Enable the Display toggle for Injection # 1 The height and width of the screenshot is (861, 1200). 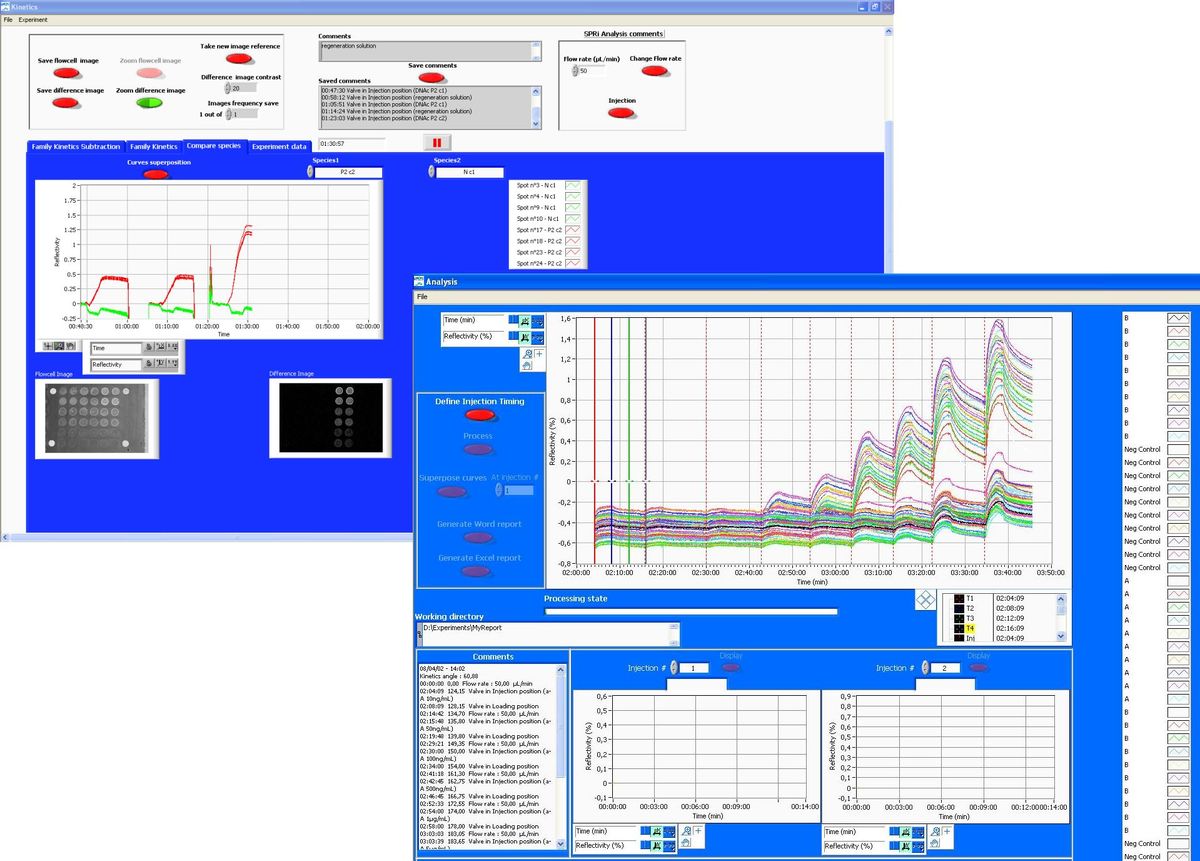click(x=730, y=668)
